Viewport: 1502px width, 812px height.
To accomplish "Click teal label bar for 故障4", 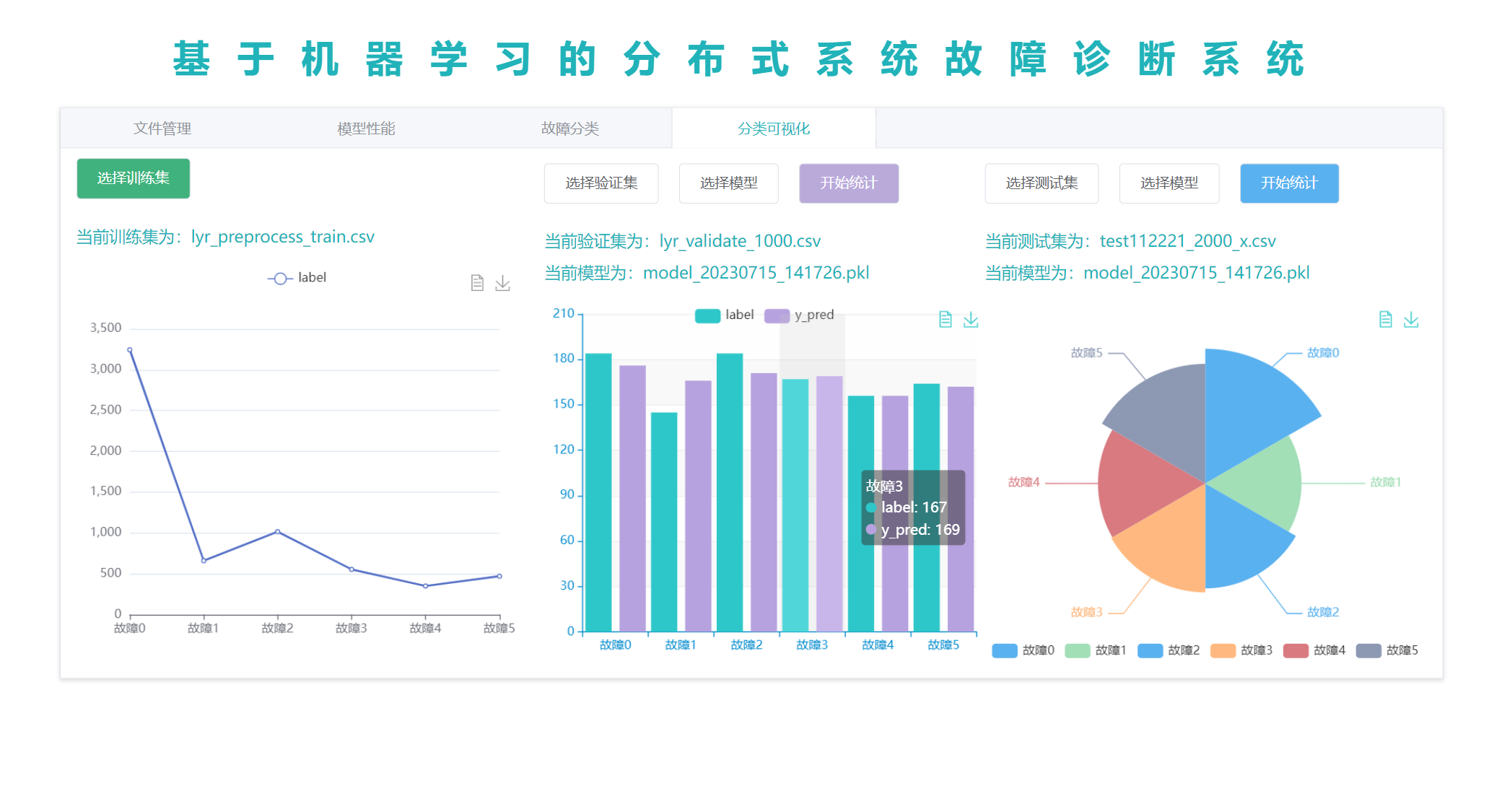I will click(x=861, y=513).
